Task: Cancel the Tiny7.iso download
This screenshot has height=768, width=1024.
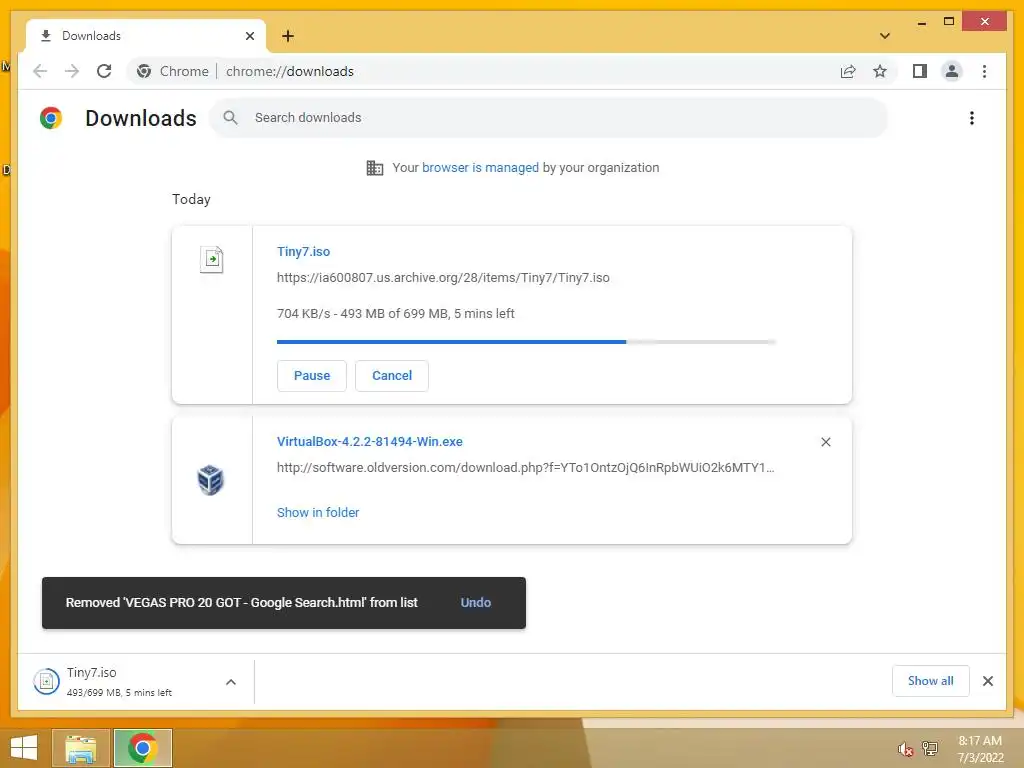Action: click(392, 376)
